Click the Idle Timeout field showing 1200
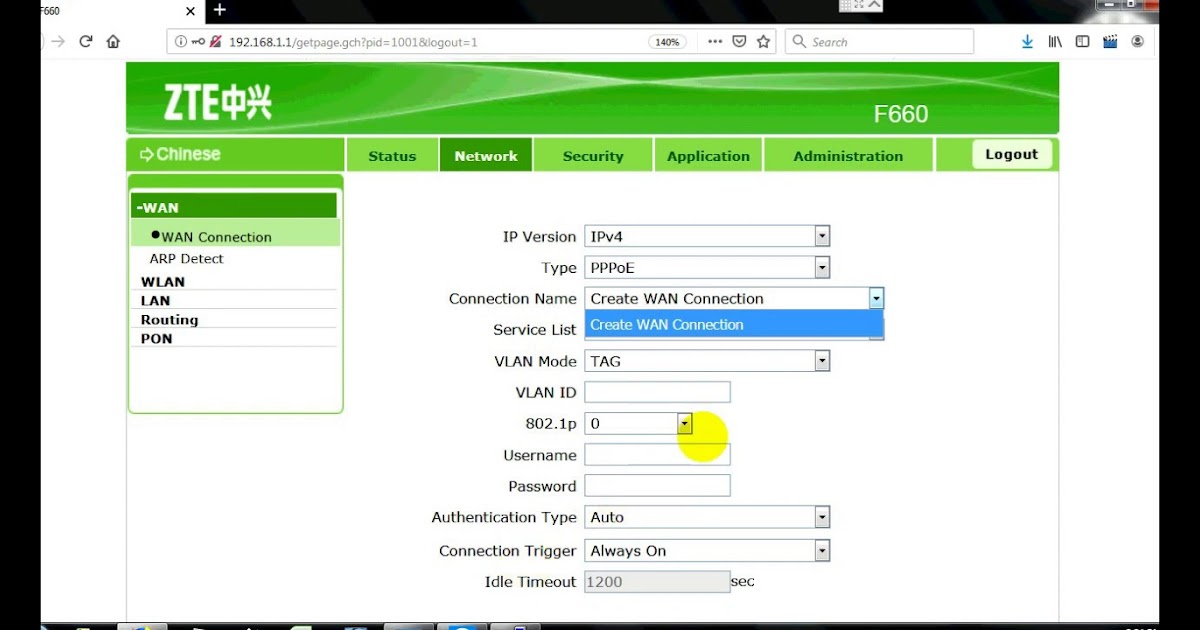 [x=657, y=582]
